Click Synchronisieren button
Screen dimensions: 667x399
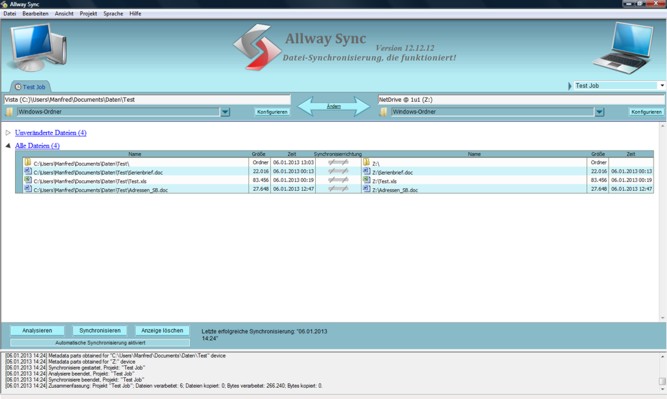(x=100, y=331)
